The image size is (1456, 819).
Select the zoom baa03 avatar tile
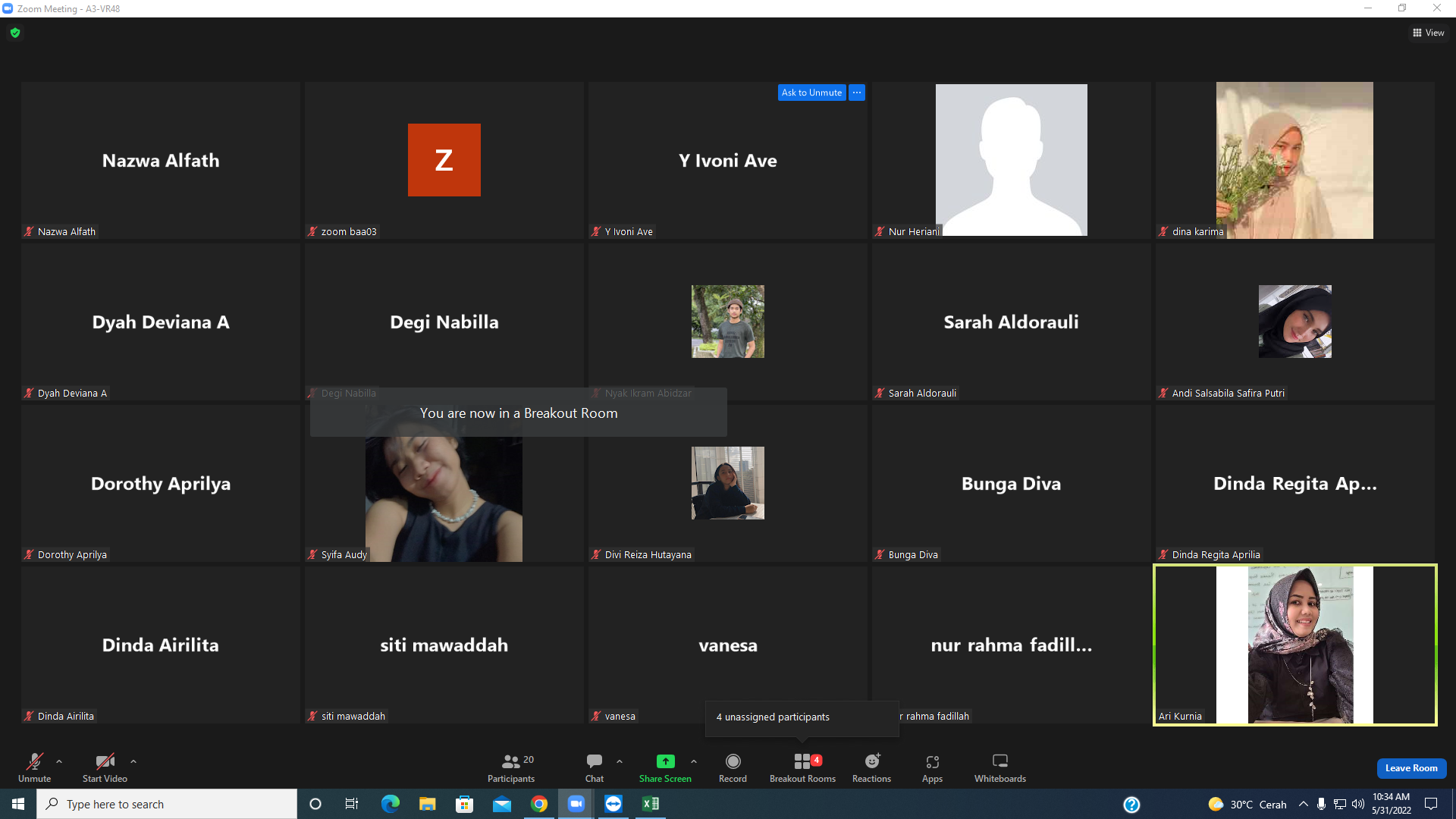(444, 160)
